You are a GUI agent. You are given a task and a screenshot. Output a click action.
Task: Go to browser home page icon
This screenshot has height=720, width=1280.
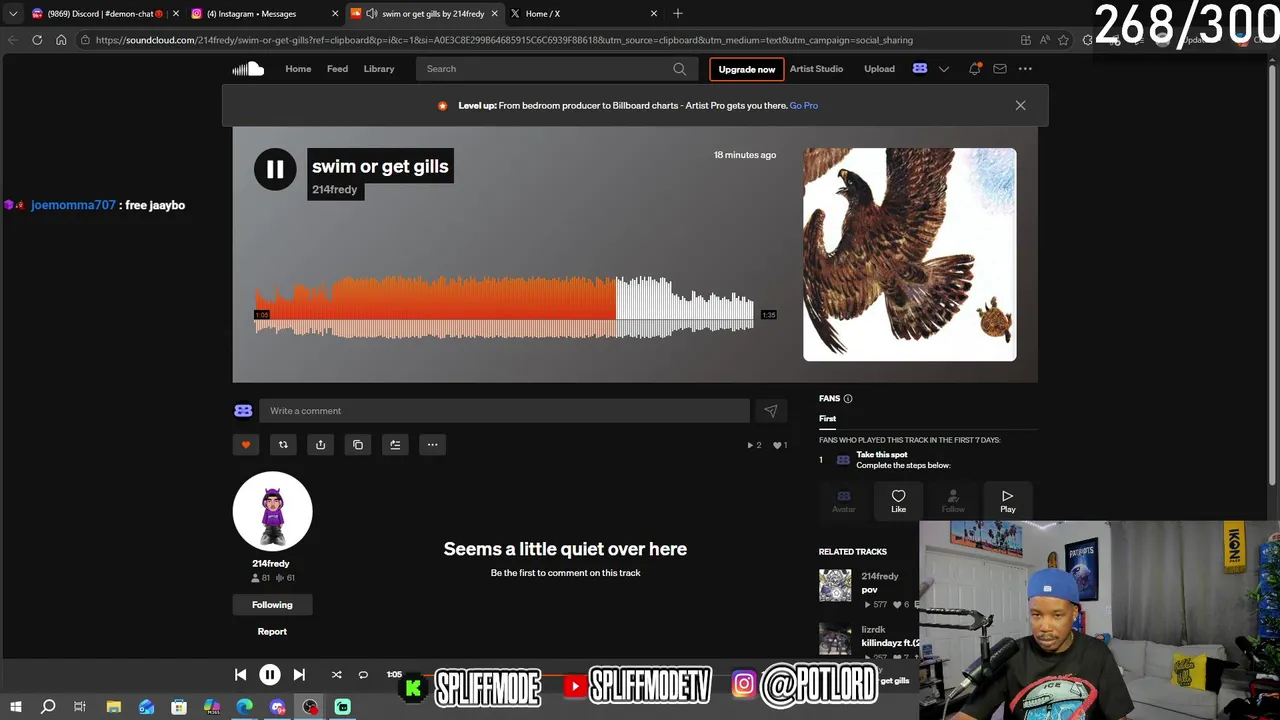(x=61, y=40)
